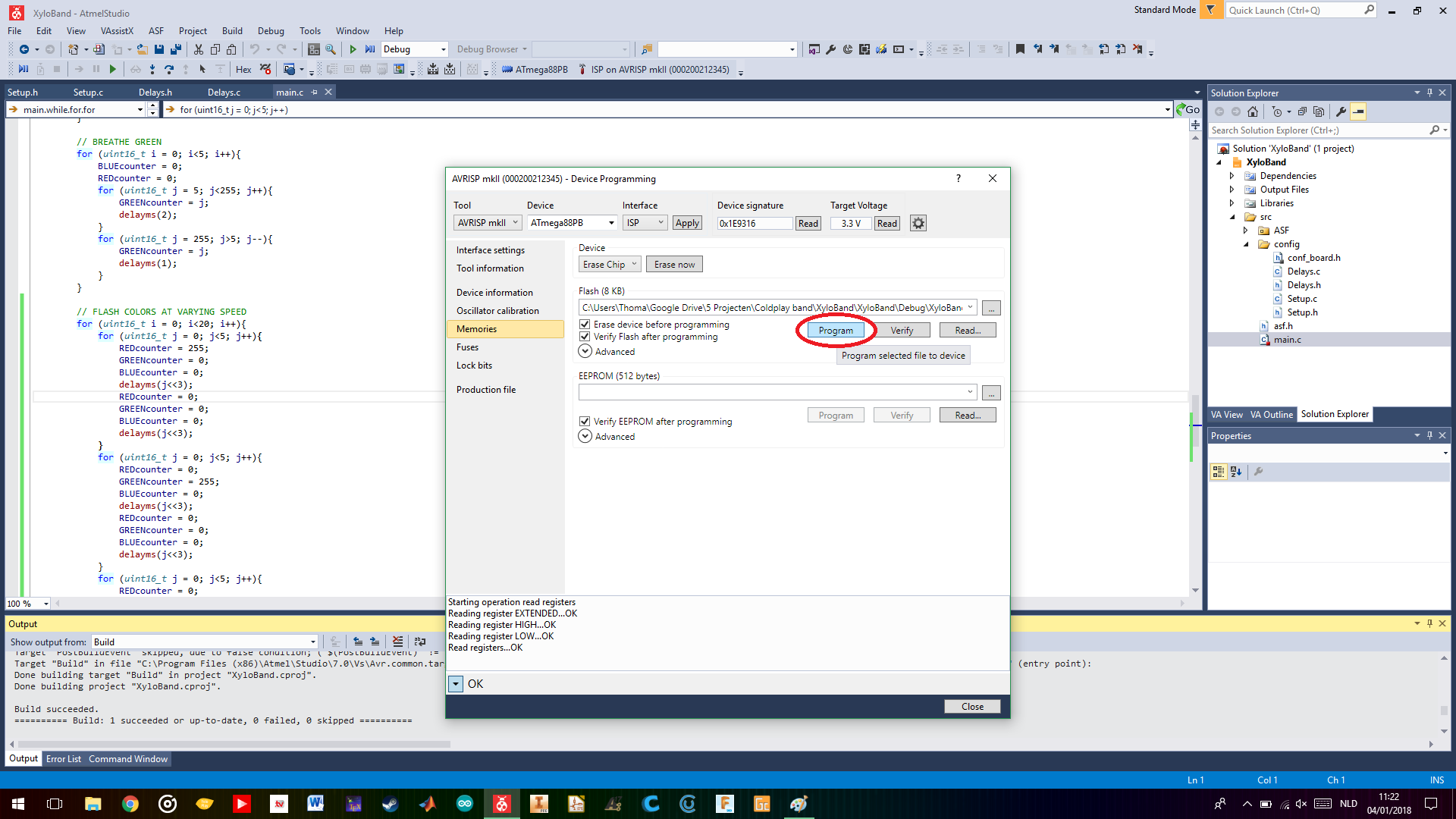Screen dimensions: 1456x819
Task: Click the Save All toolbar icon
Action: click(x=176, y=49)
